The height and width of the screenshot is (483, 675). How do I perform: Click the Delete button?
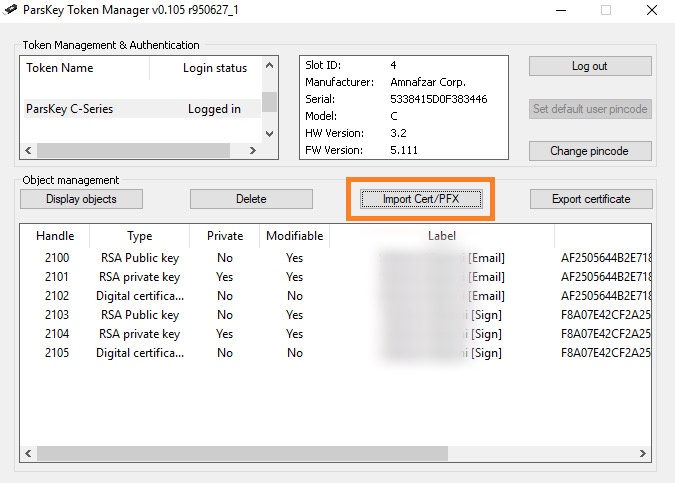pos(251,199)
